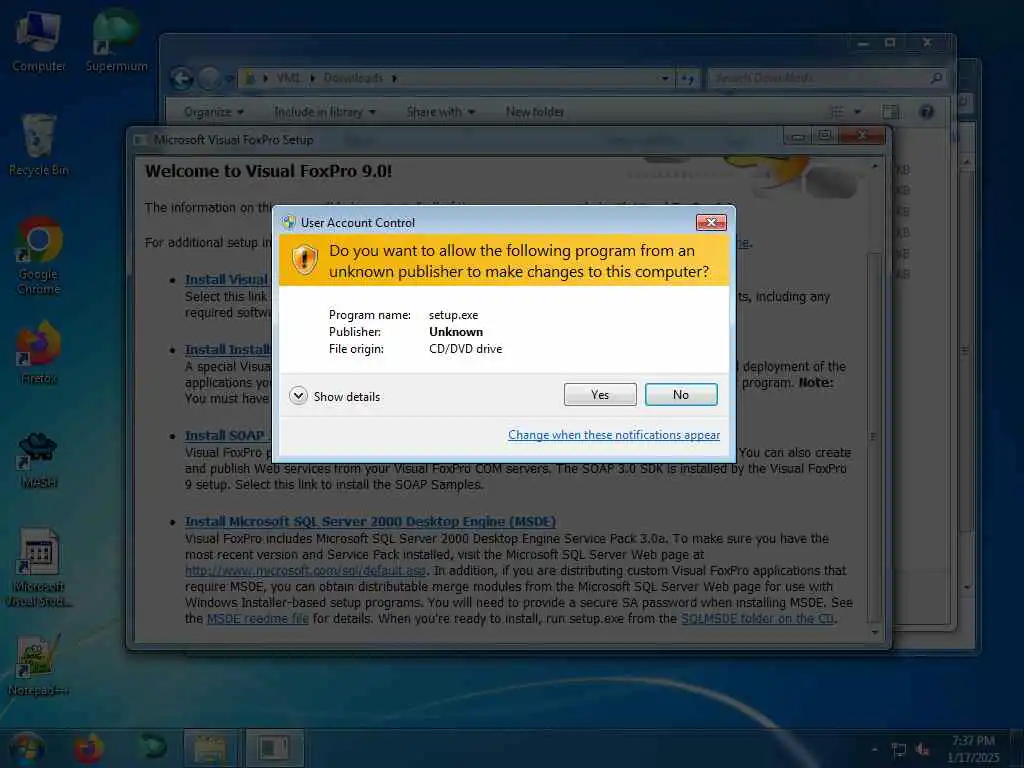Open Share with dropdown in Explorer
Screen dimensions: 1024x768
tap(441, 112)
